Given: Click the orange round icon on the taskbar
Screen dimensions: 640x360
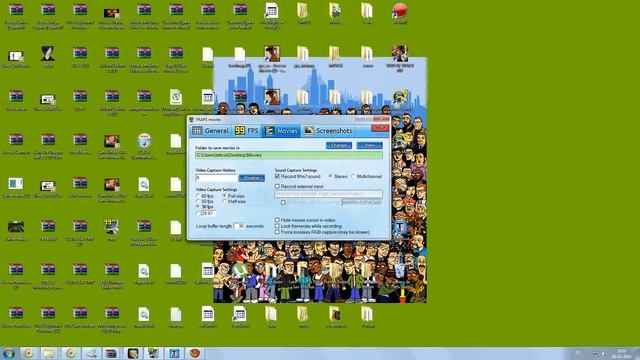Looking at the screenshot, I should 195,353.
